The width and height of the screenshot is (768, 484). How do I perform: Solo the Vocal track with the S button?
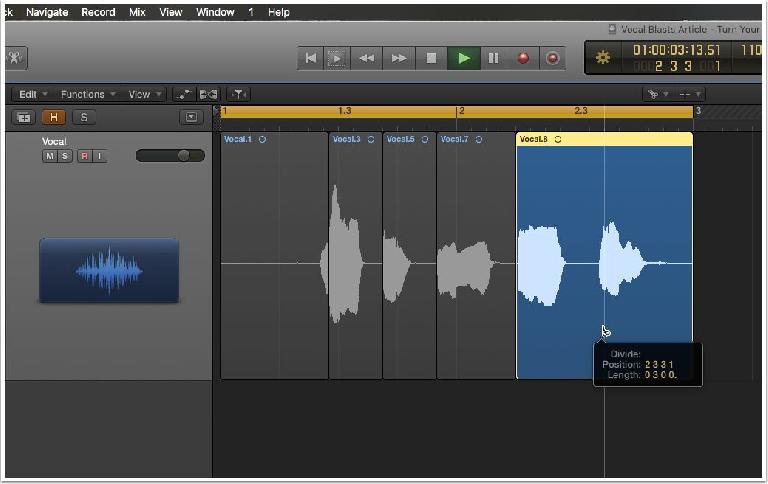[x=64, y=156]
